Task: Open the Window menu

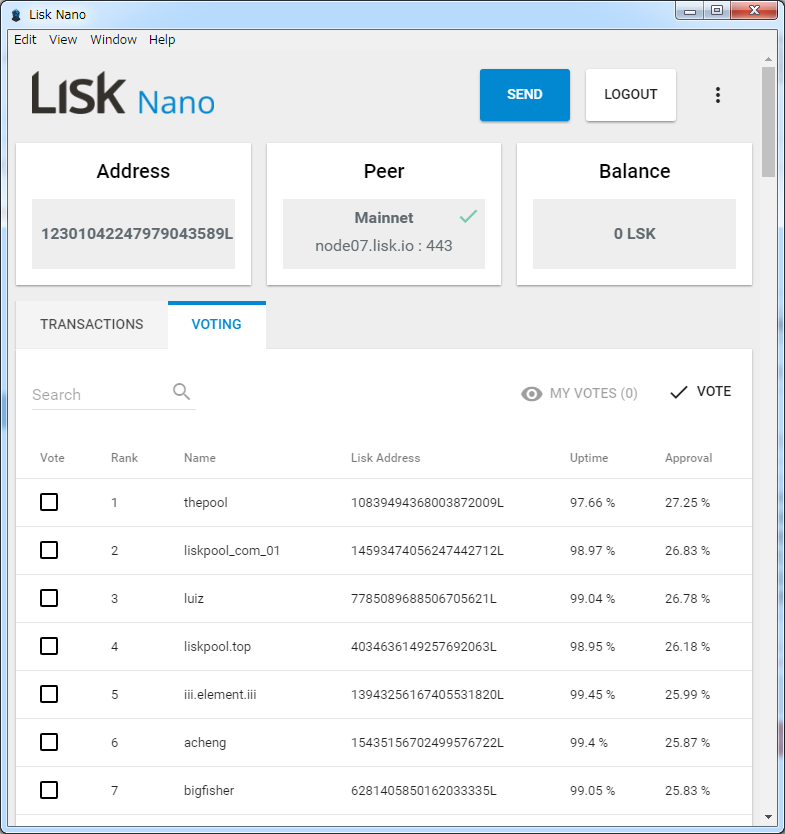Action: (113, 40)
